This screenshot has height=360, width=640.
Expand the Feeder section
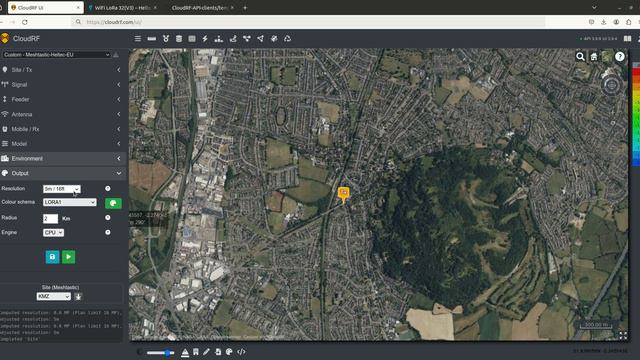point(62,99)
